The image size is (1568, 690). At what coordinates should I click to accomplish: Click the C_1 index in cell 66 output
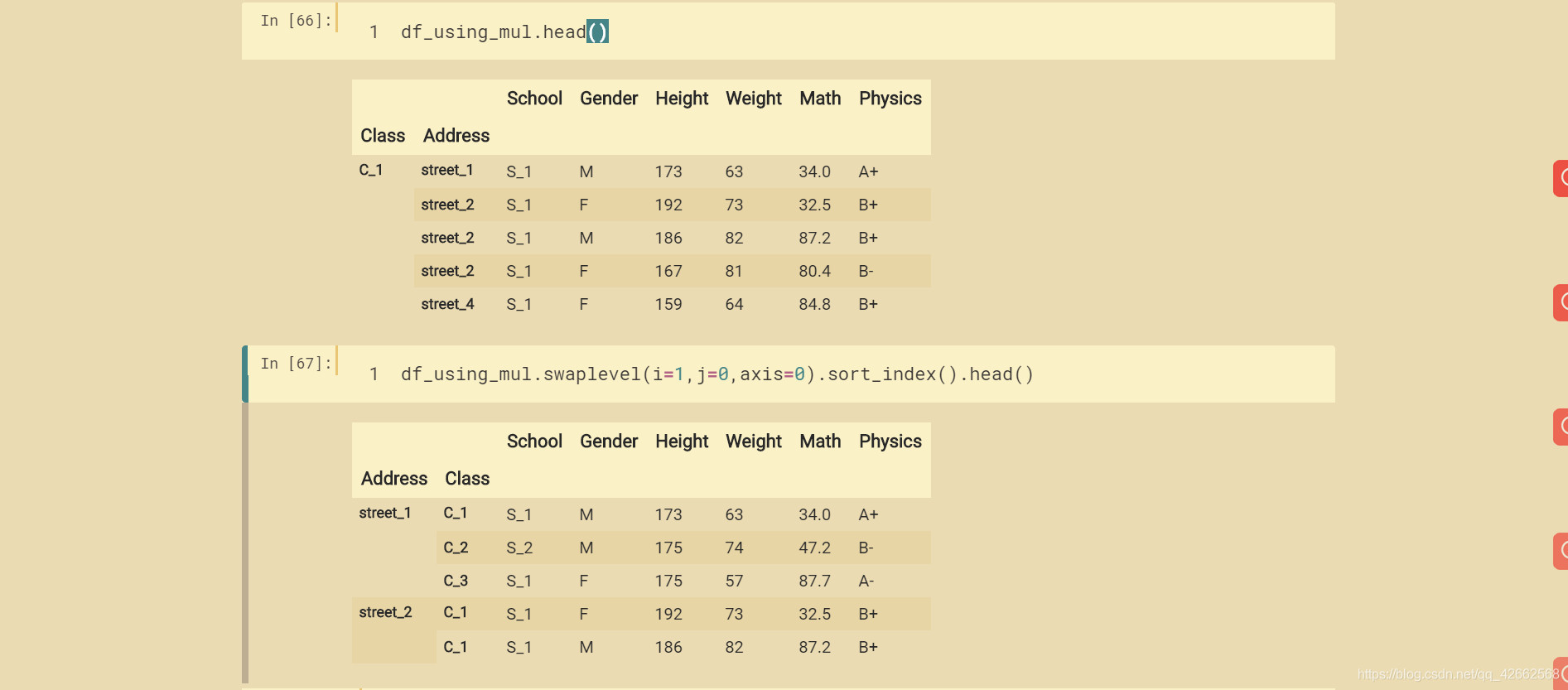[371, 171]
